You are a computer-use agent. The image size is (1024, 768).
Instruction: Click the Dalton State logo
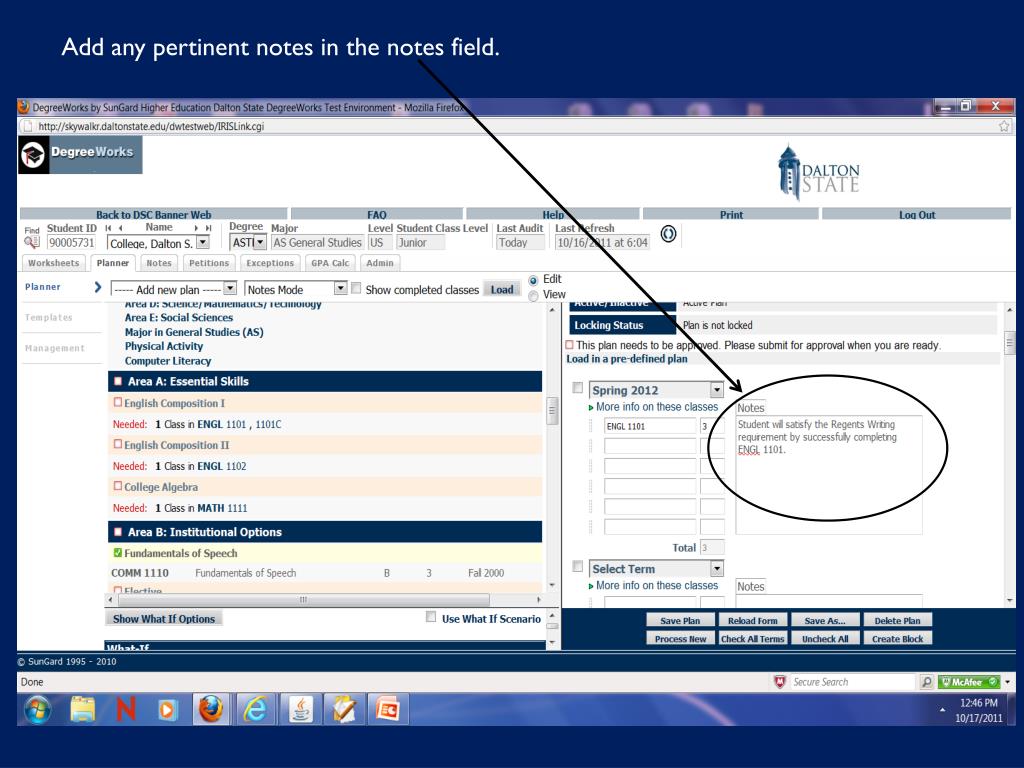coord(818,172)
